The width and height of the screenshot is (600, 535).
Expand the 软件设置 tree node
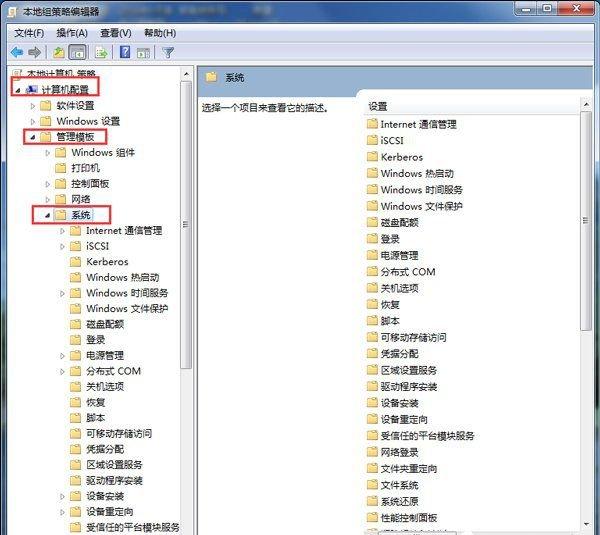pos(33,106)
